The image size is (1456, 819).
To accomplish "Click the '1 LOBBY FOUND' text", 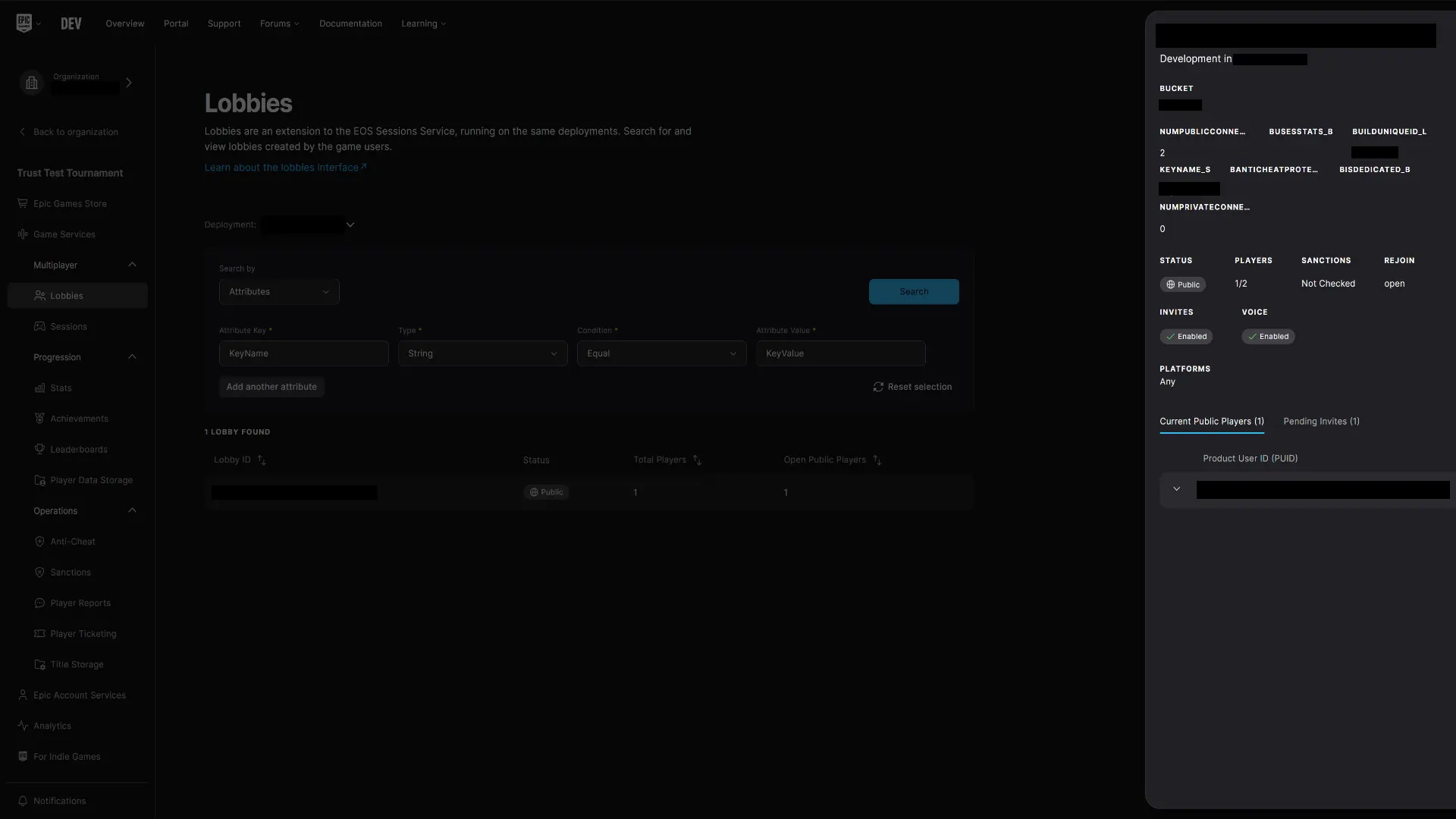I will (x=237, y=432).
